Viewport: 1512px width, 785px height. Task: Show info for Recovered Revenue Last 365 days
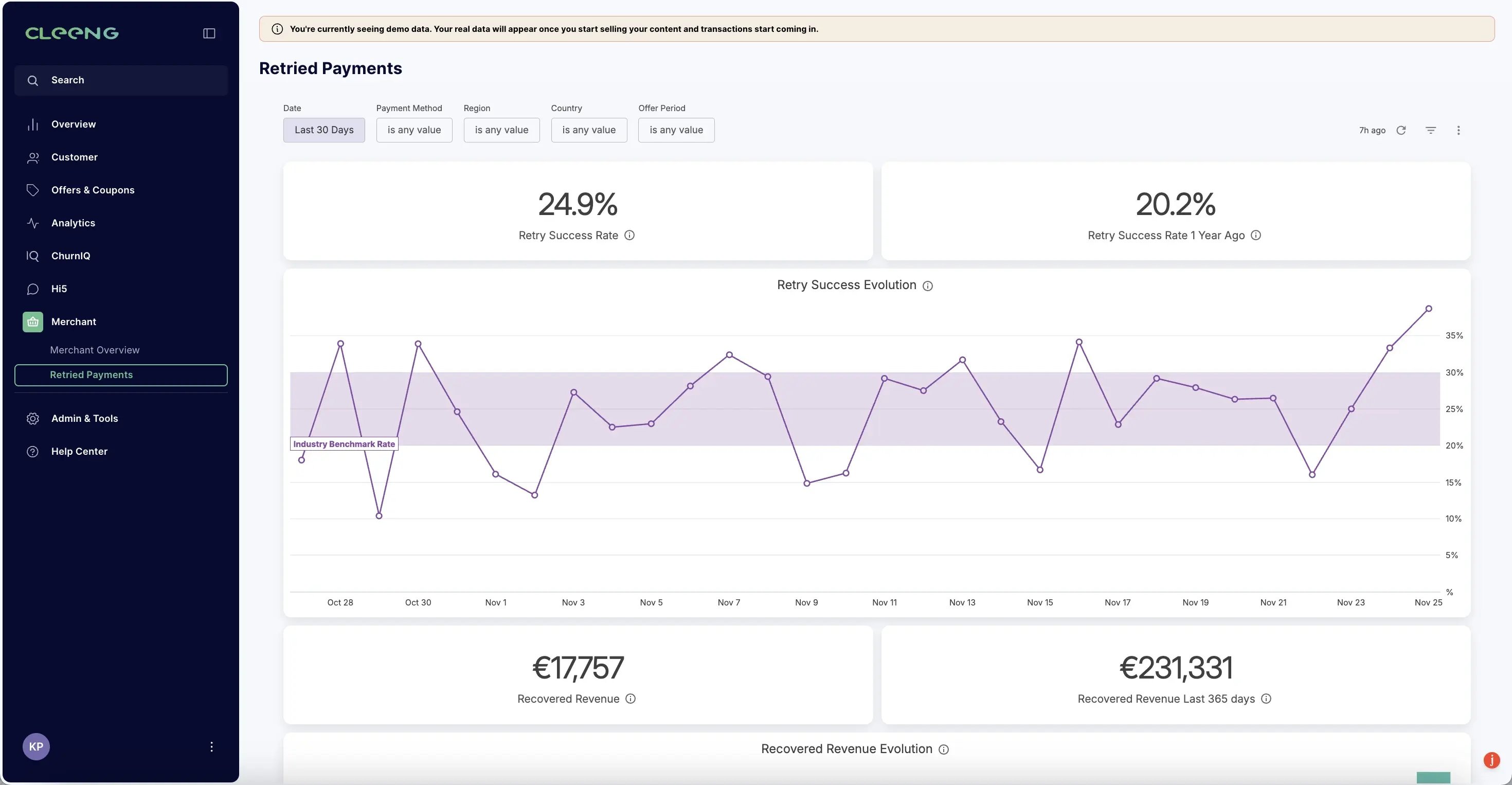coord(1266,699)
